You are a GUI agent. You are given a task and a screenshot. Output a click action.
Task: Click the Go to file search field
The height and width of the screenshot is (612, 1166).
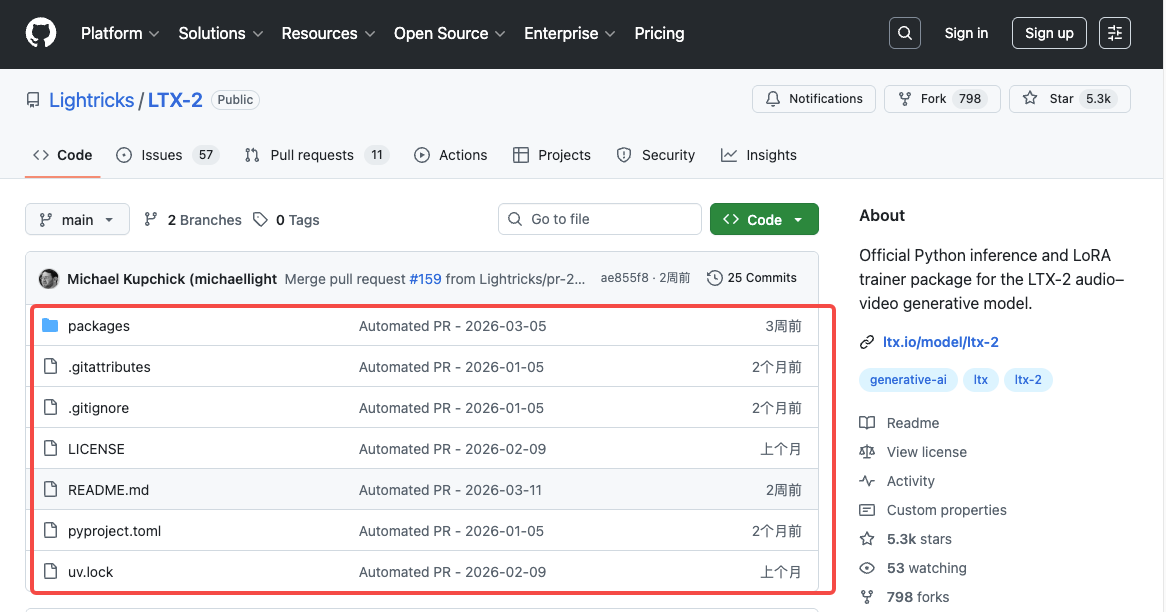tap(599, 219)
